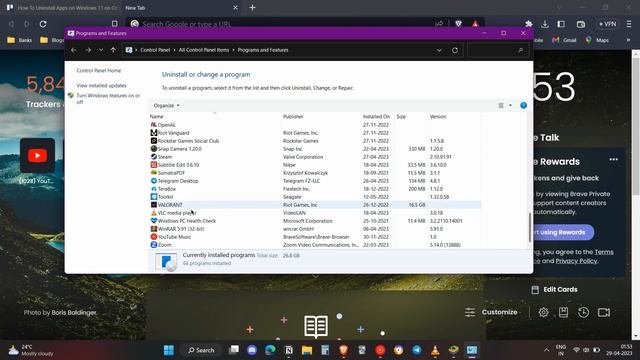Open Brave hamburger menu
The image size is (640, 360).
(x=629, y=24)
